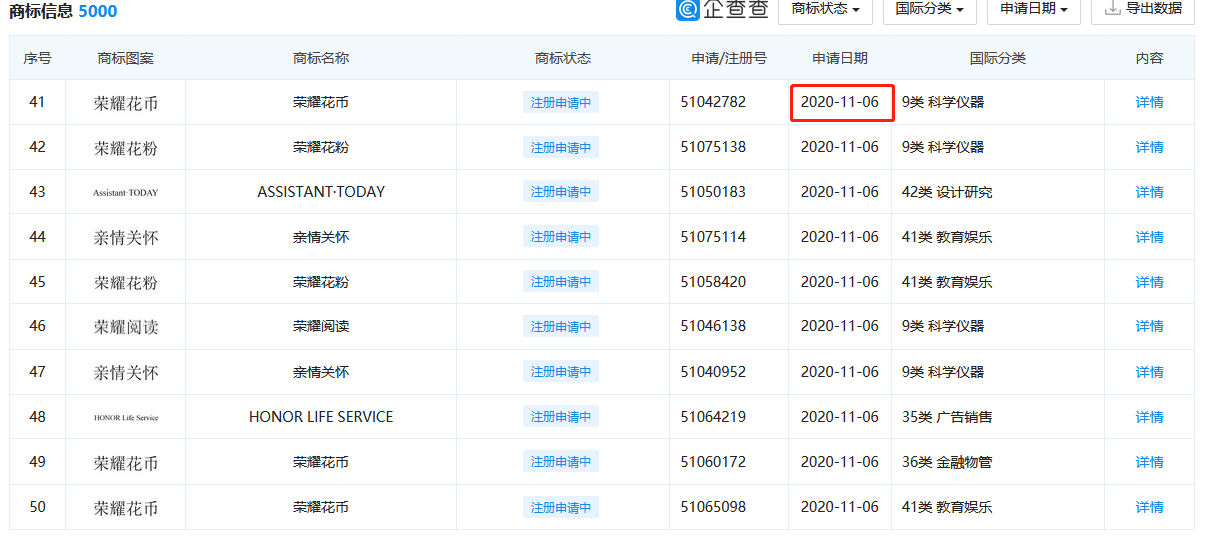Open 详情 link for row 41
The height and width of the screenshot is (538, 1210).
[1149, 102]
